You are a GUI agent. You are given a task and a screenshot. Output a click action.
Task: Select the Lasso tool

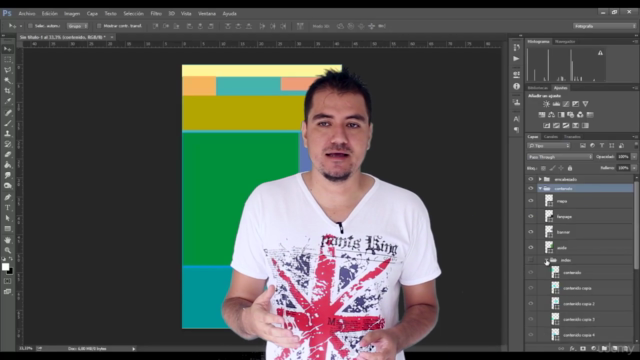[x=7, y=70]
